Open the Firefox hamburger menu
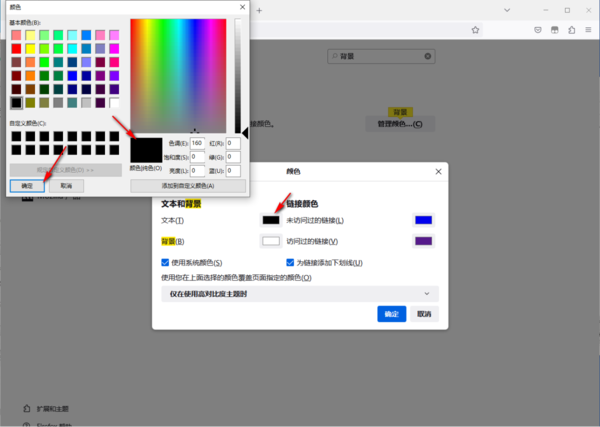Image resolution: width=600 pixels, height=427 pixels. click(586, 30)
